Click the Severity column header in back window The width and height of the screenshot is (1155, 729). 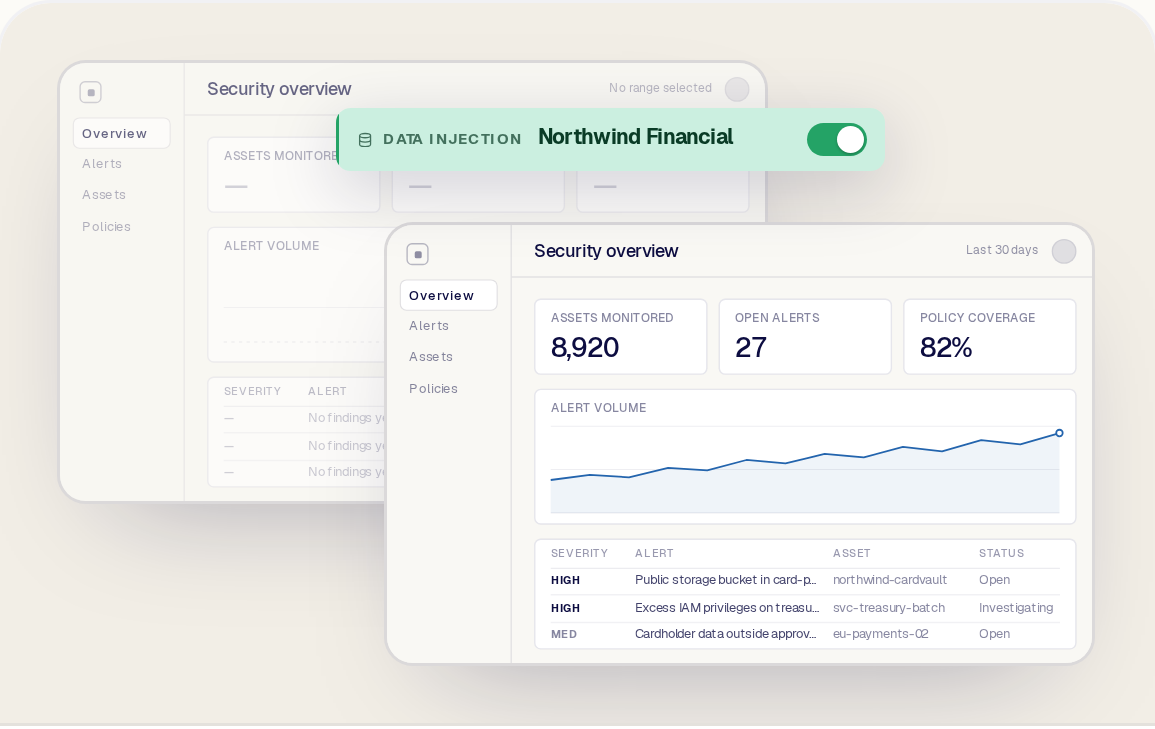point(252,391)
